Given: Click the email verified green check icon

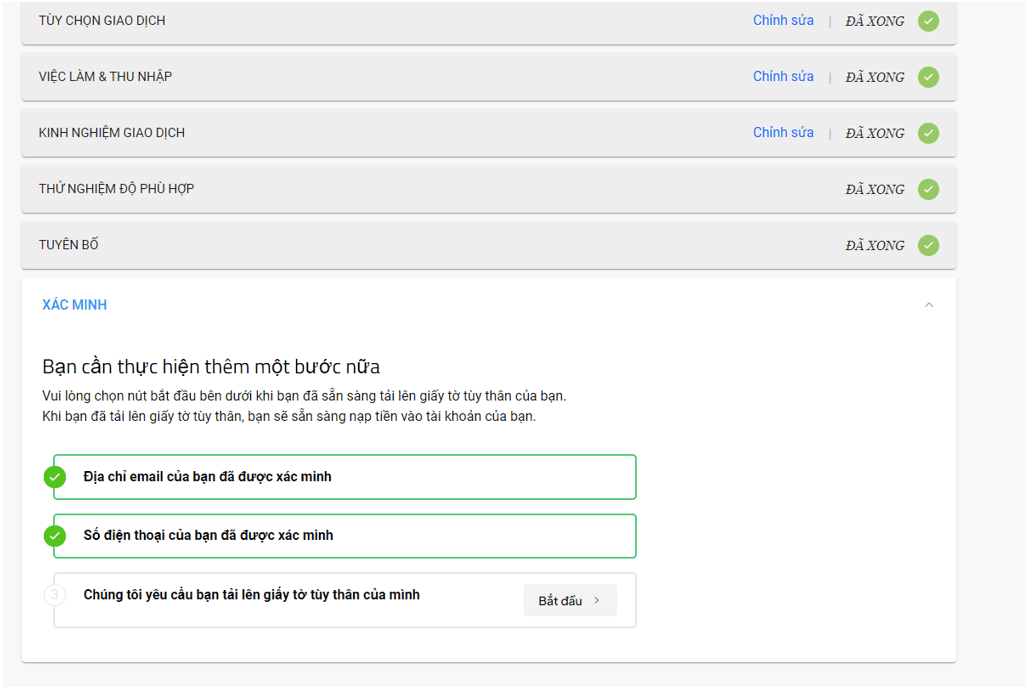Looking at the screenshot, I should click(x=55, y=476).
